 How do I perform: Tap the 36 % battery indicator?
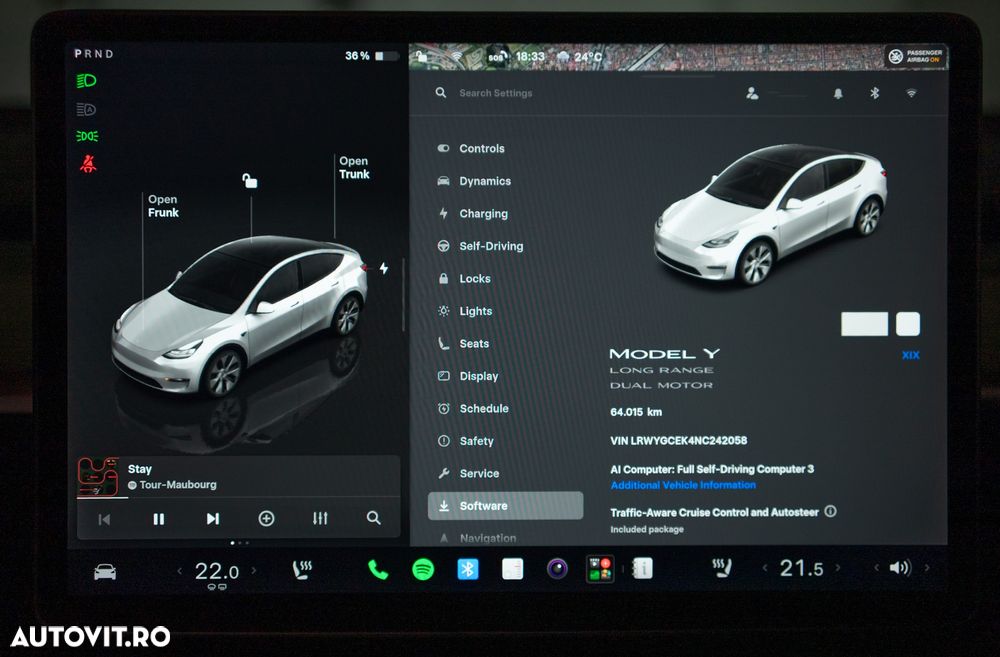[x=371, y=56]
